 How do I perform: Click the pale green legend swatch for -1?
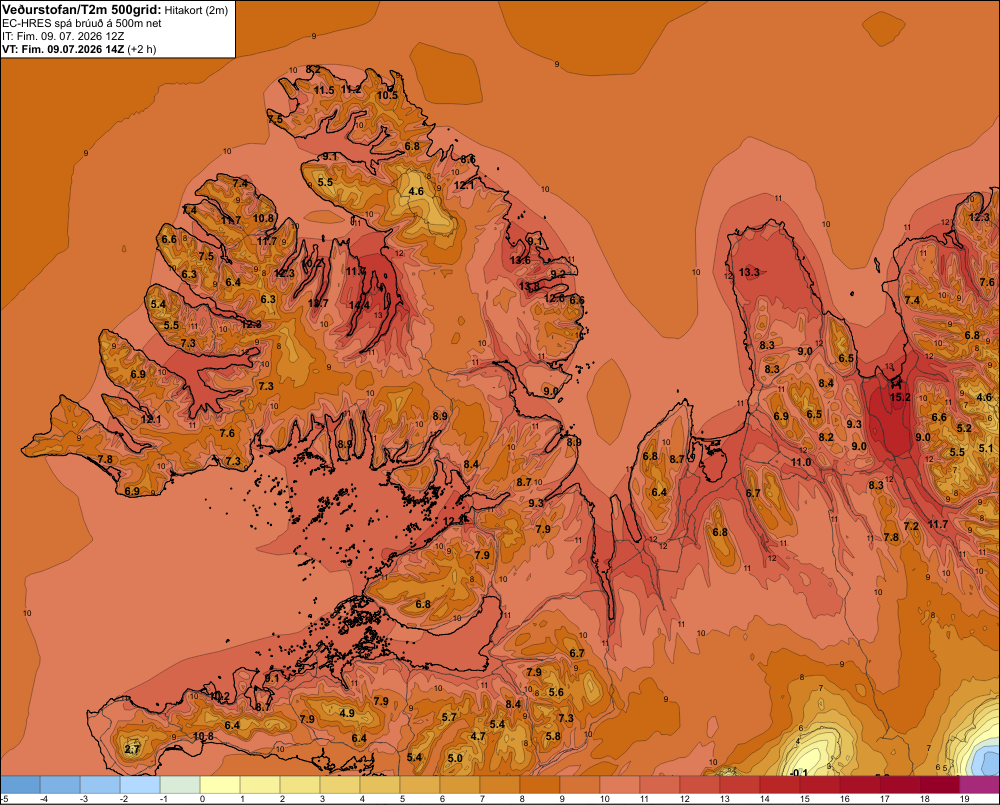point(180,784)
